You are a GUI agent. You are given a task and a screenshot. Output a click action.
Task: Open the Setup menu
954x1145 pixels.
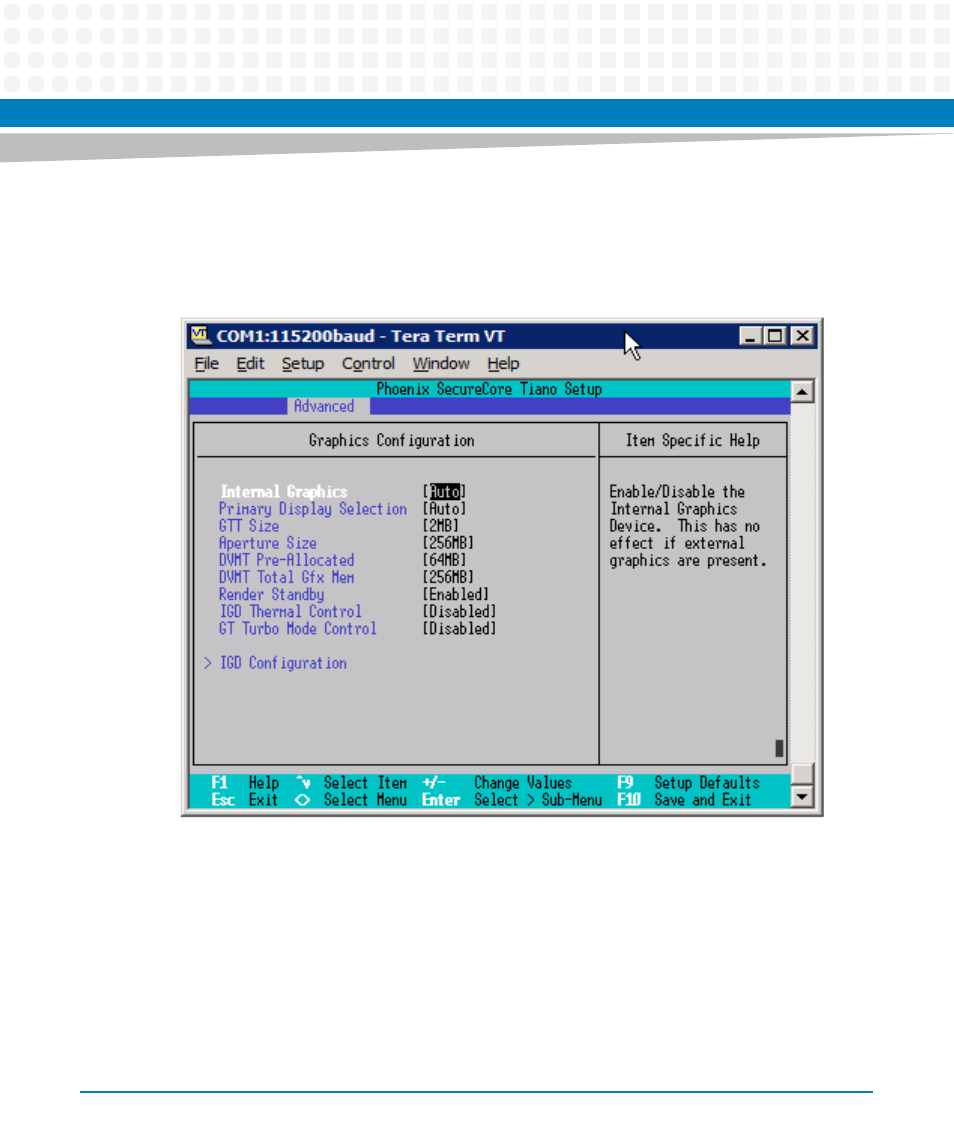[303, 364]
